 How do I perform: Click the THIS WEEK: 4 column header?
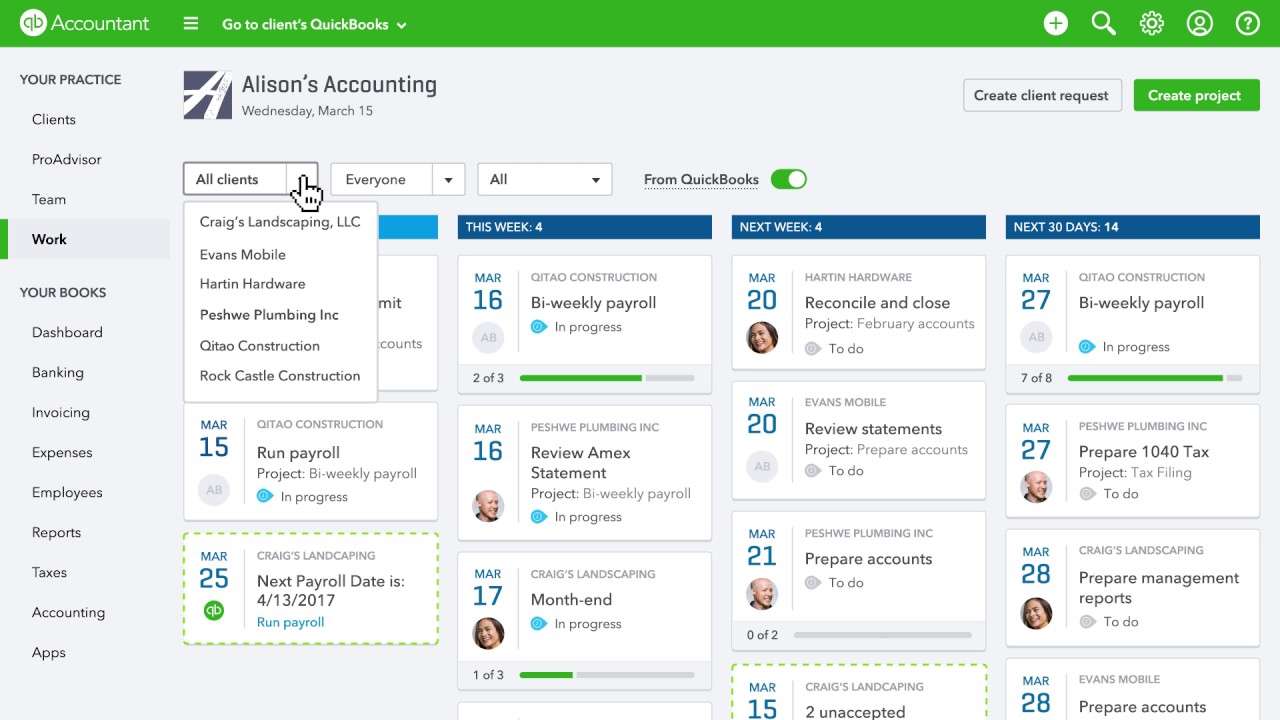coord(585,227)
